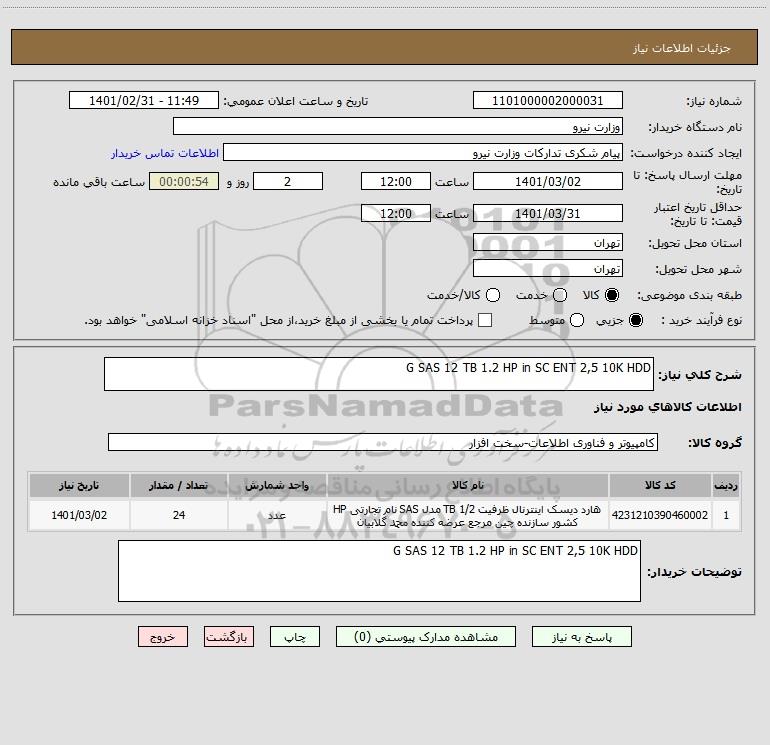Tick the اسناد خزانه اسلامی payment checkbox

coord(485,320)
